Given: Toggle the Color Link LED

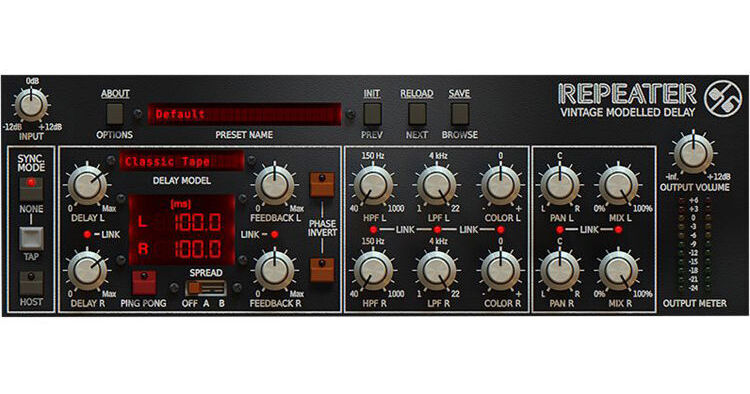Looking at the screenshot, I should pyautogui.click(x=500, y=230).
